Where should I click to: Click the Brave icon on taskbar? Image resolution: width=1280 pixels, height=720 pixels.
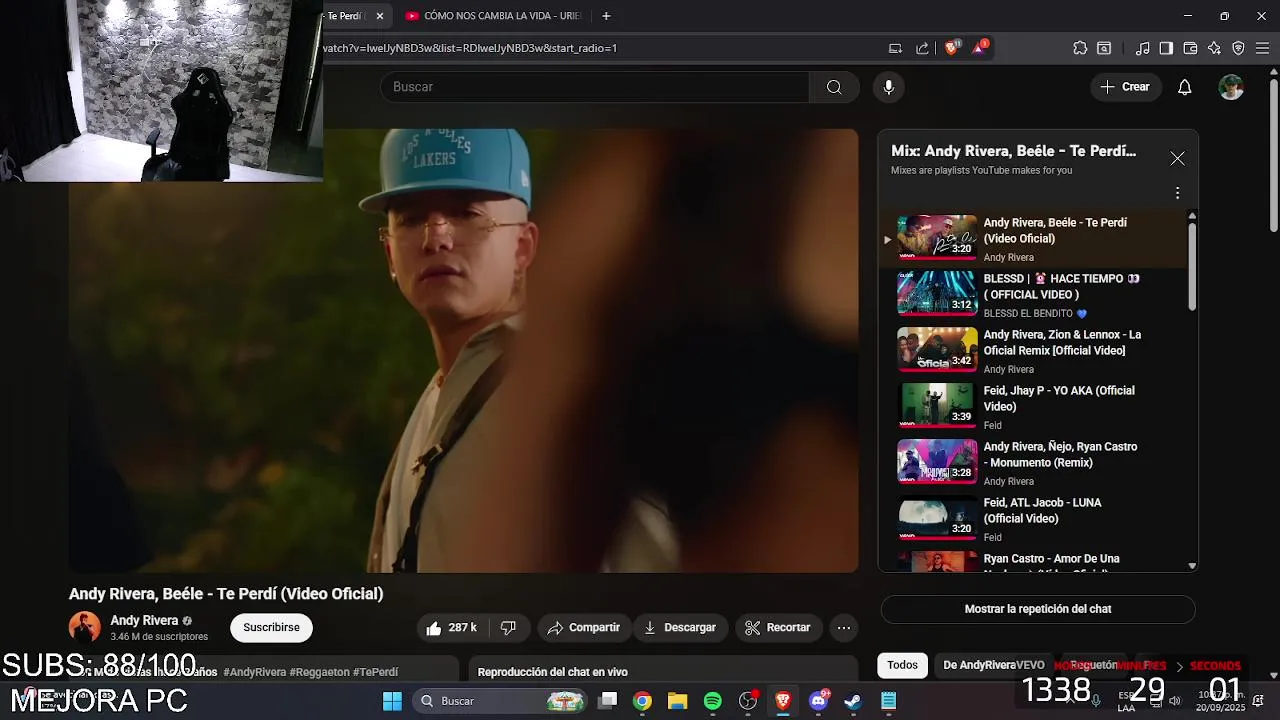783,701
